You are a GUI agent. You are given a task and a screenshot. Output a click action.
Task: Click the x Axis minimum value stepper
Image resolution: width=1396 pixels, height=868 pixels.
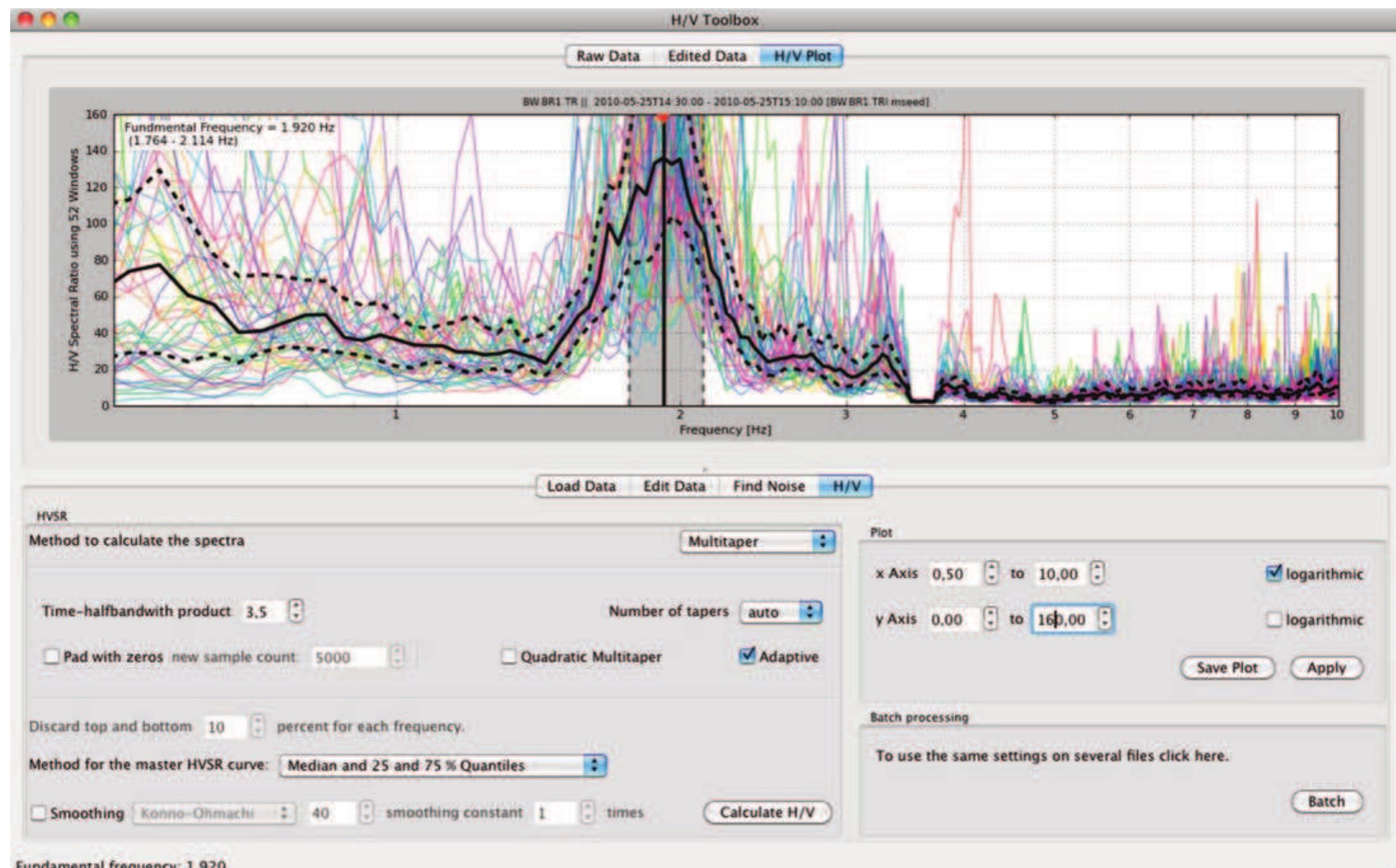click(991, 573)
